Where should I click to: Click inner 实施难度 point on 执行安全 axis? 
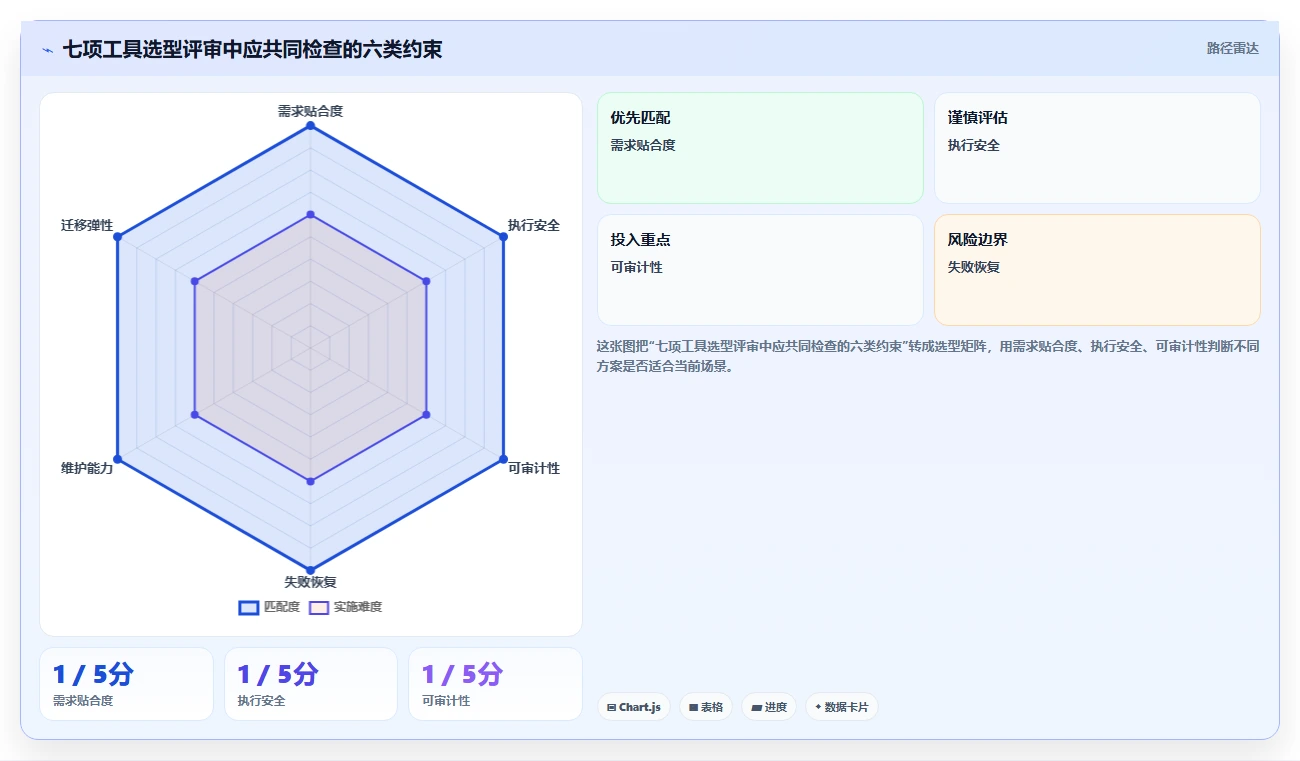click(426, 281)
